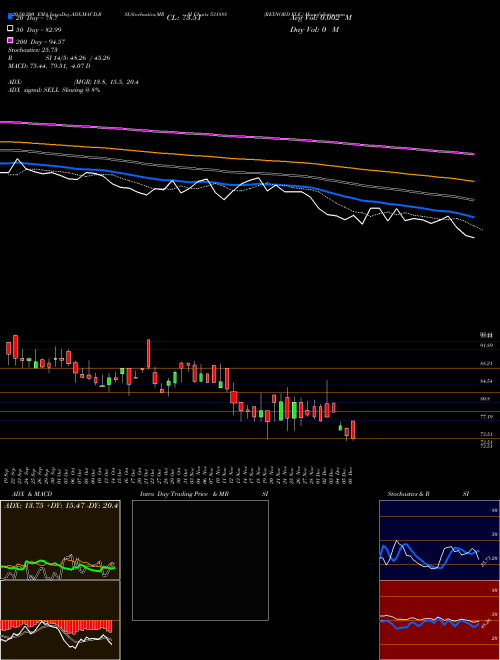Click 'ADX signal: SELL Slowing @ 8%' text
The height and width of the screenshot is (660, 500).
coord(54,90)
